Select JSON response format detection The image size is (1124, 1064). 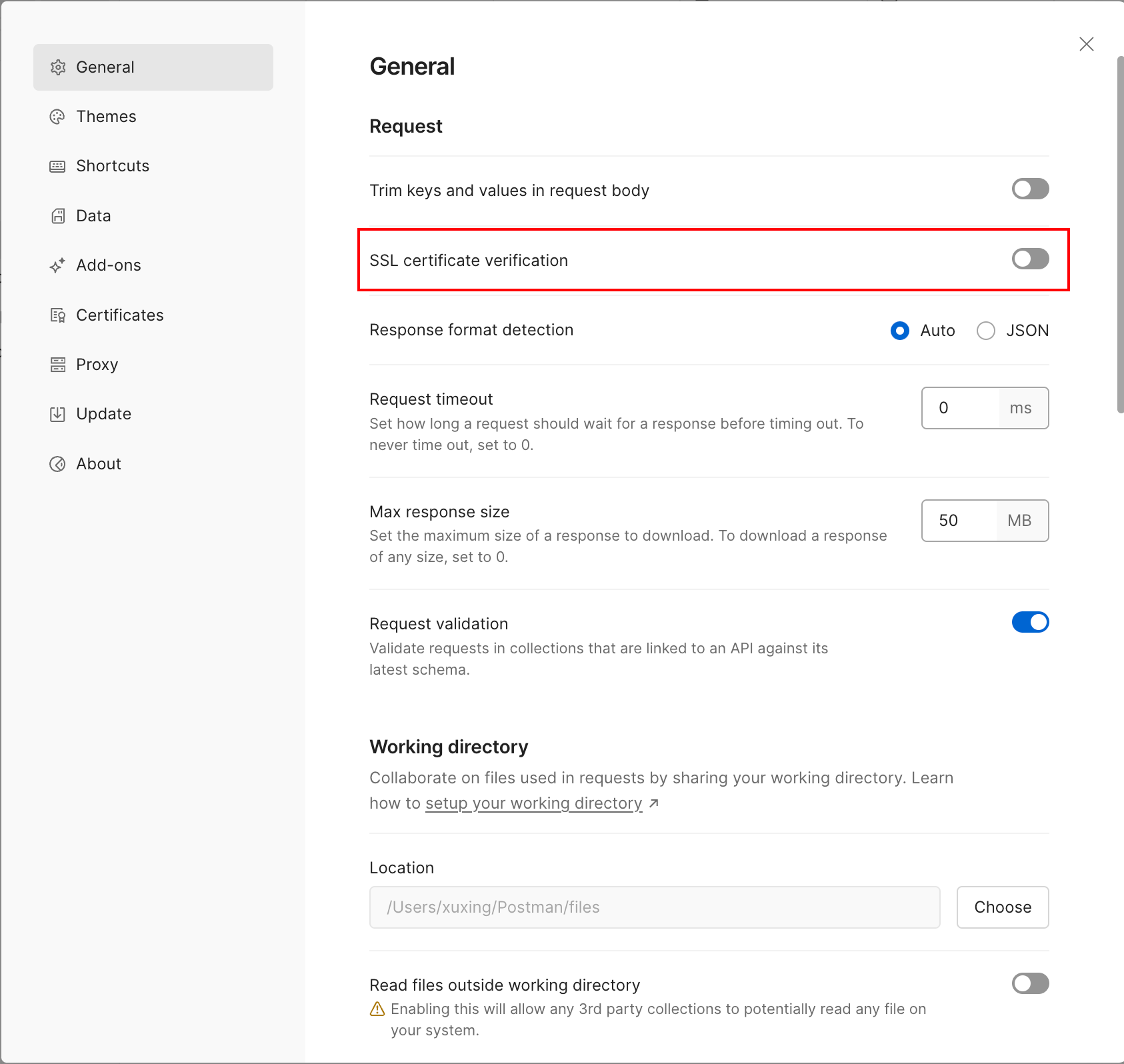pos(986,331)
